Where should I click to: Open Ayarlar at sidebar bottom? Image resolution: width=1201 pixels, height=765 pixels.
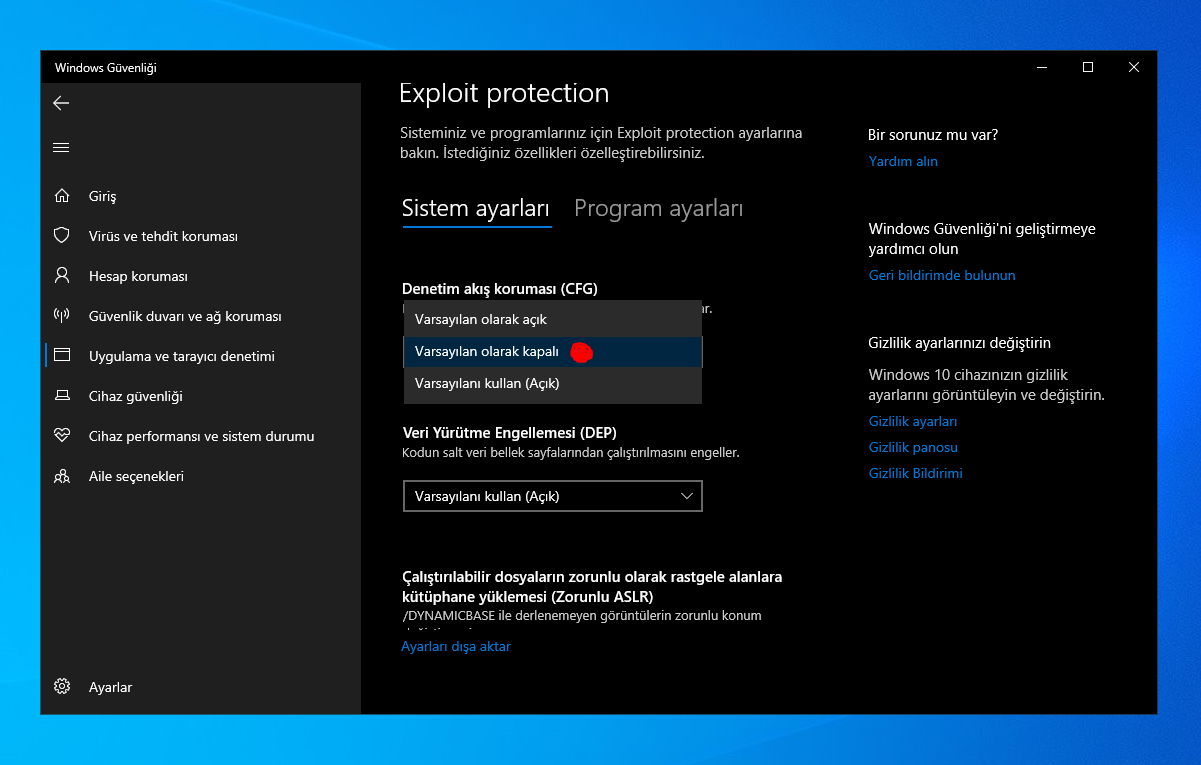201,687
